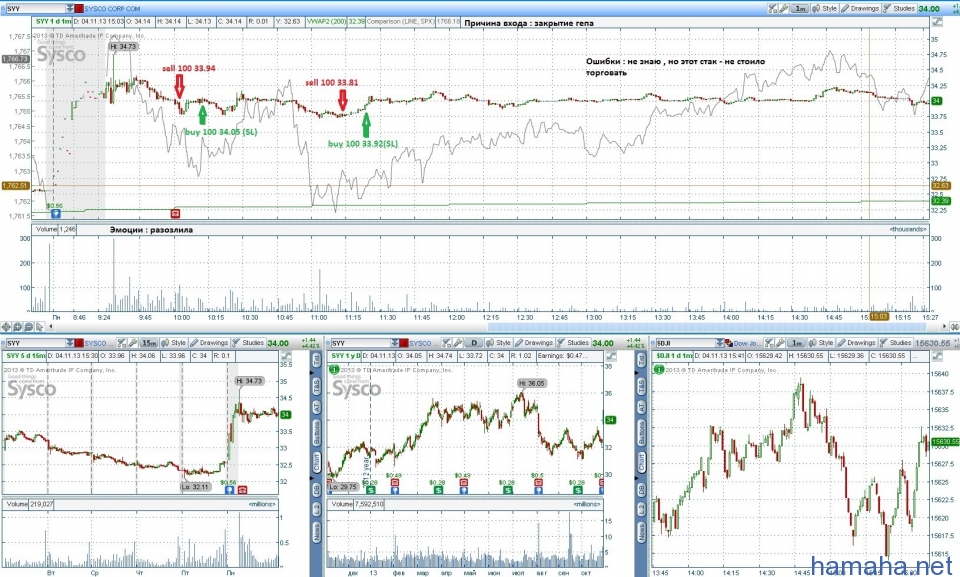Viewport: 960px width, 577px height.
Task: Open the 1m timeframe selector in the $DJI chart
Action: click(x=797, y=343)
